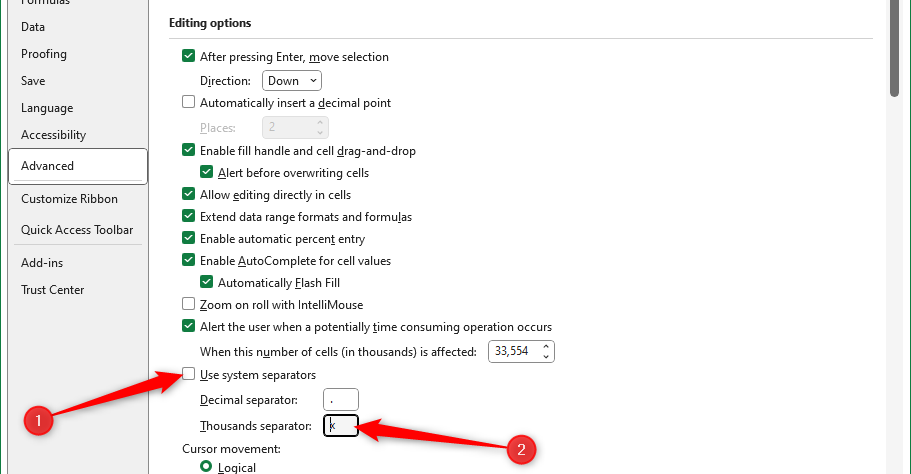Click the Decimal separator input field
This screenshot has height=474, width=911.
pyautogui.click(x=341, y=401)
